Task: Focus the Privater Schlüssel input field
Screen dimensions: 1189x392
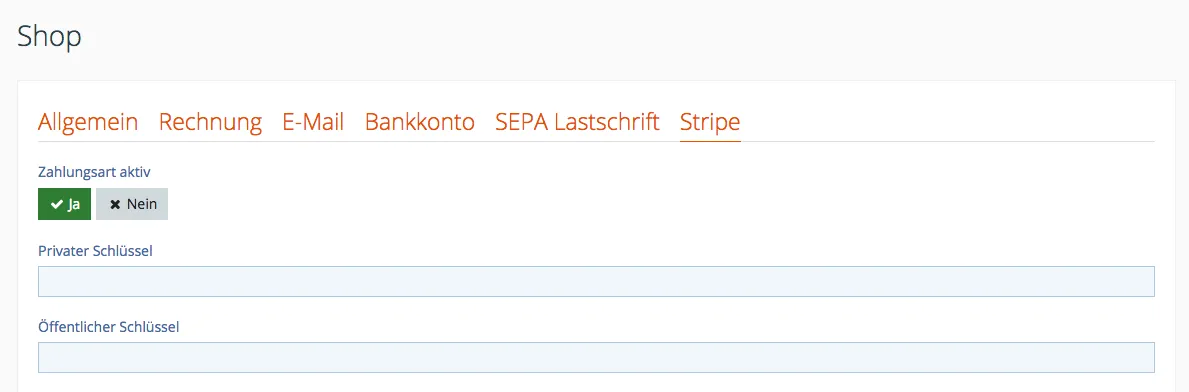Action: pyautogui.click(x=596, y=281)
